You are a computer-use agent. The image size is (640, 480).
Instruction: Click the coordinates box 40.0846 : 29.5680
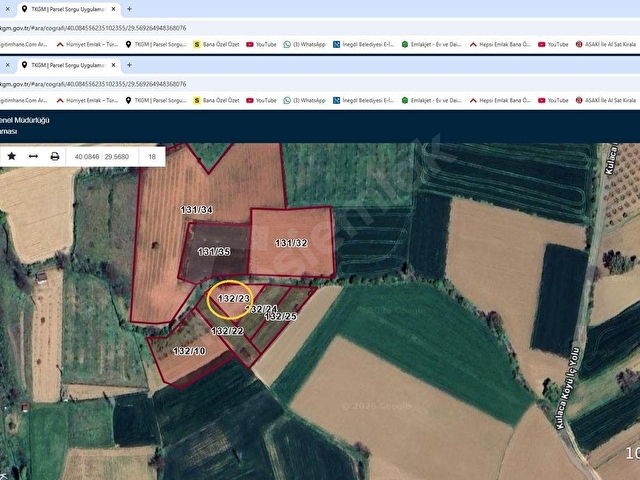pos(102,157)
